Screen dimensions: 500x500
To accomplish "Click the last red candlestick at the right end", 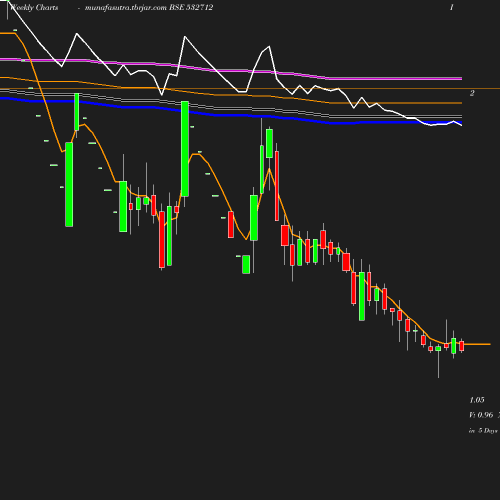I will 462,346.
